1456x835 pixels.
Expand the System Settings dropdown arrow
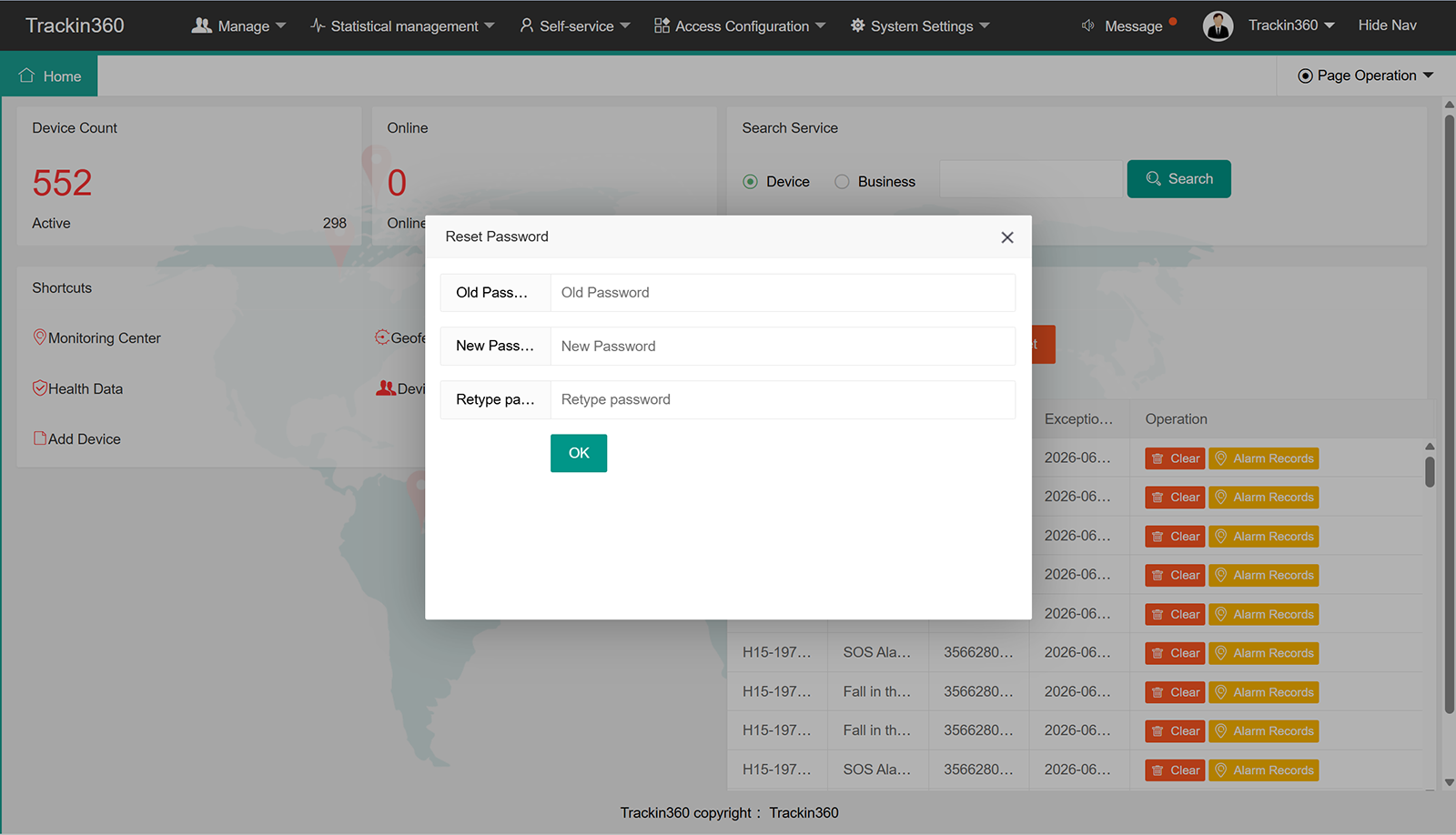click(x=984, y=25)
